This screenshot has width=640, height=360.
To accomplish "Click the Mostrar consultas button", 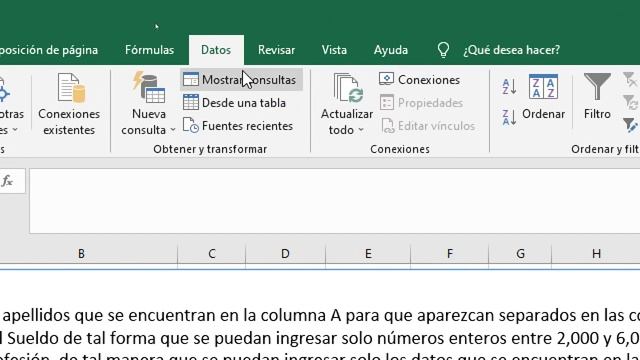I will click(241, 80).
